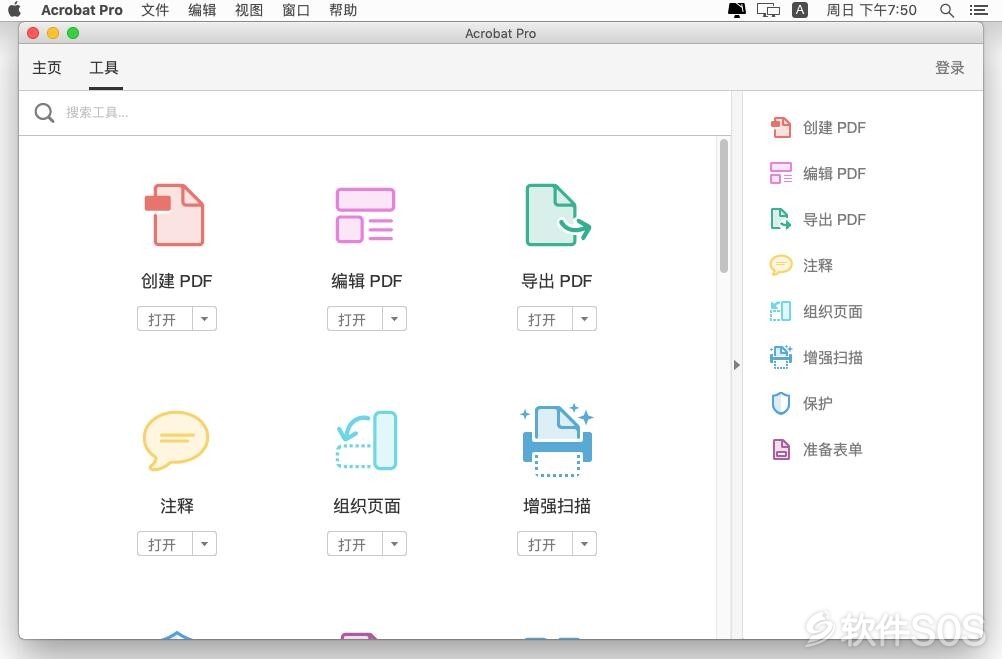
Task: Open the 帮助 menu
Action: 343,10
